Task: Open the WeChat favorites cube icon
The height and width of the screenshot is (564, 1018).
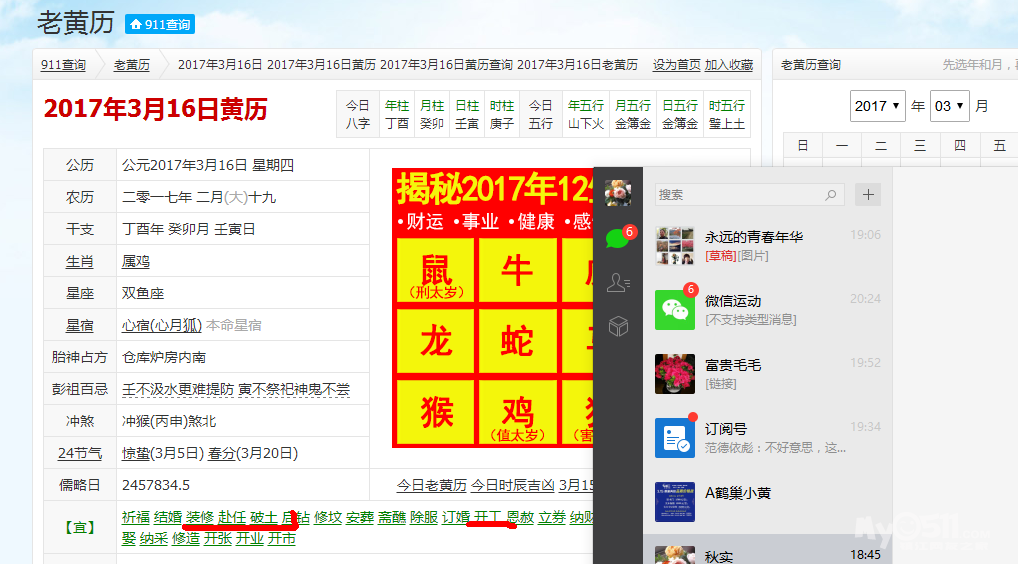Action: coord(619,326)
